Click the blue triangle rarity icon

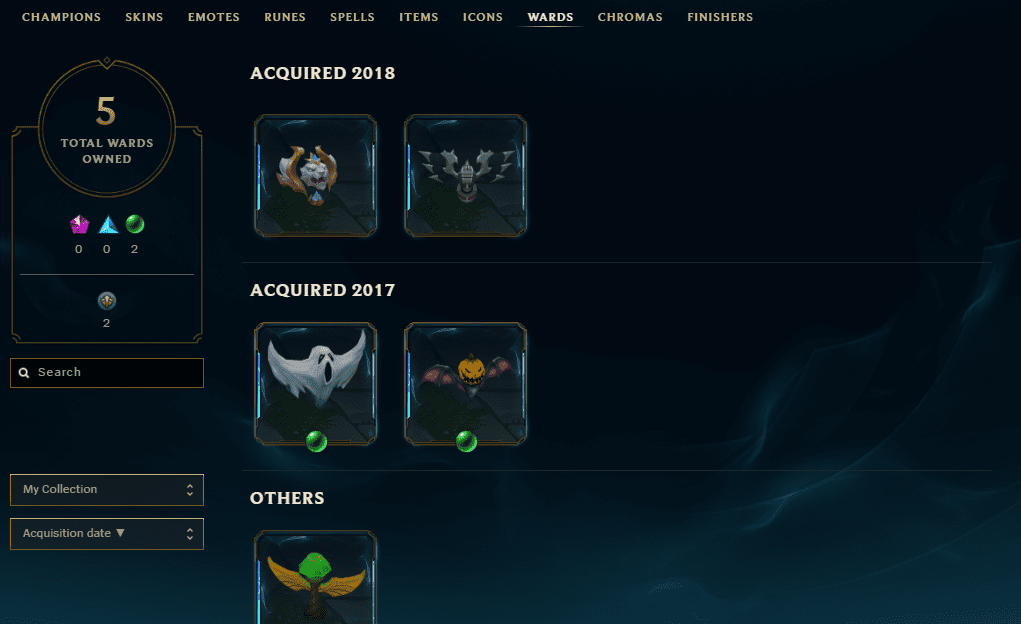tap(108, 225)
